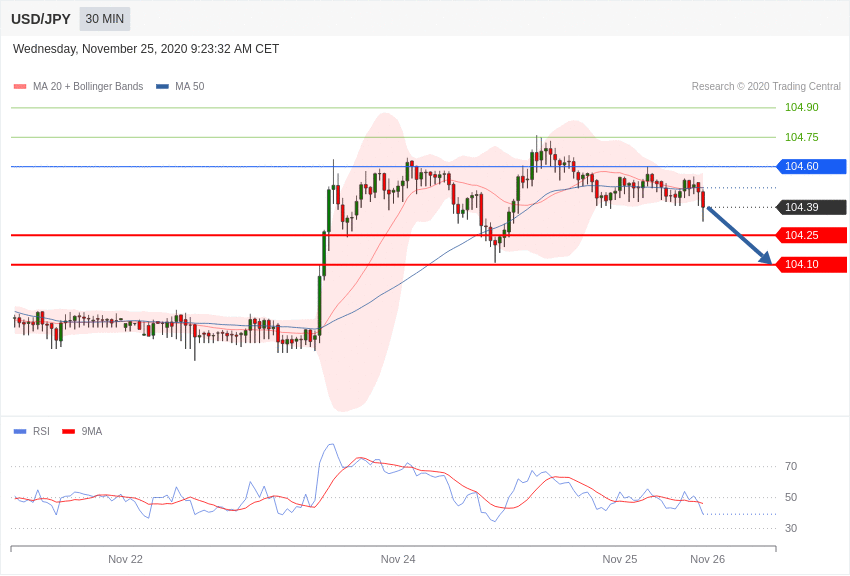Viewport: 850px width, 576px height.
Task: Click the RSI 70 level label
Action: pos(791,466)
